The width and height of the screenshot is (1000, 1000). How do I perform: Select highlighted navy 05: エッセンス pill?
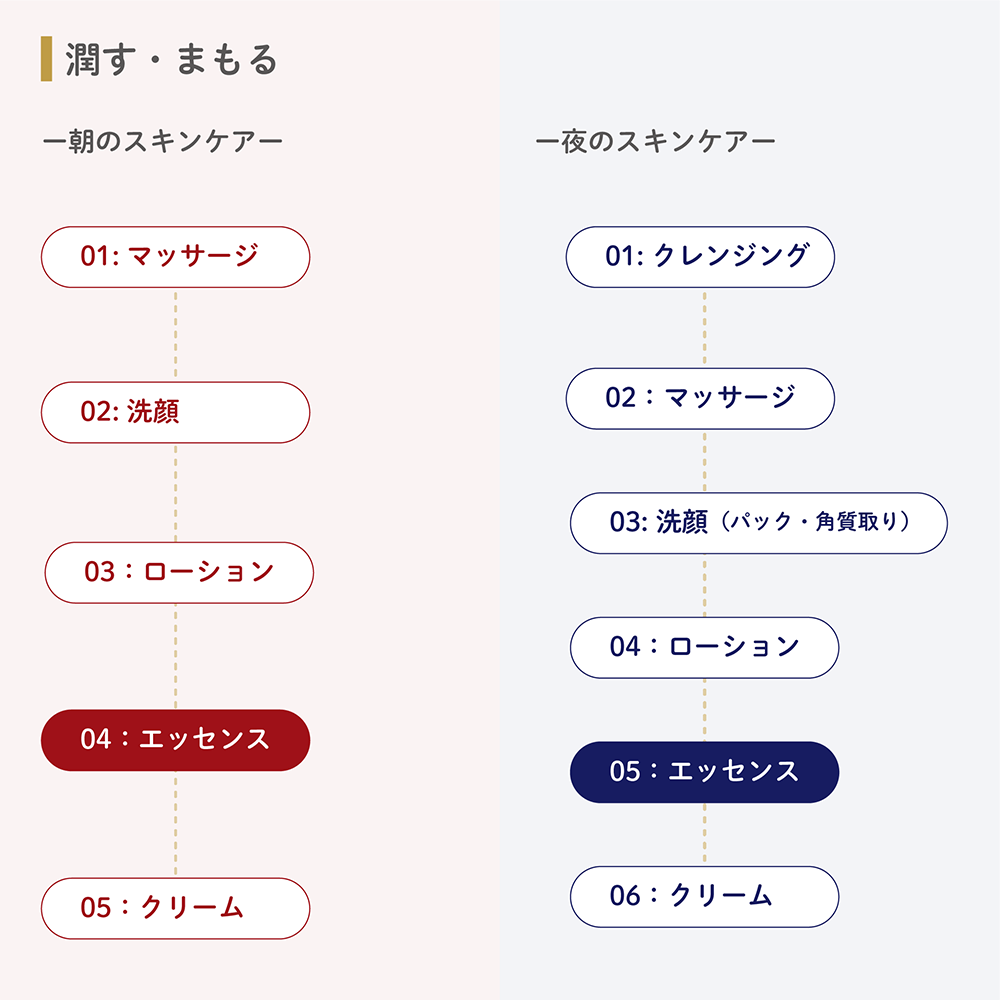pos(705,772)
